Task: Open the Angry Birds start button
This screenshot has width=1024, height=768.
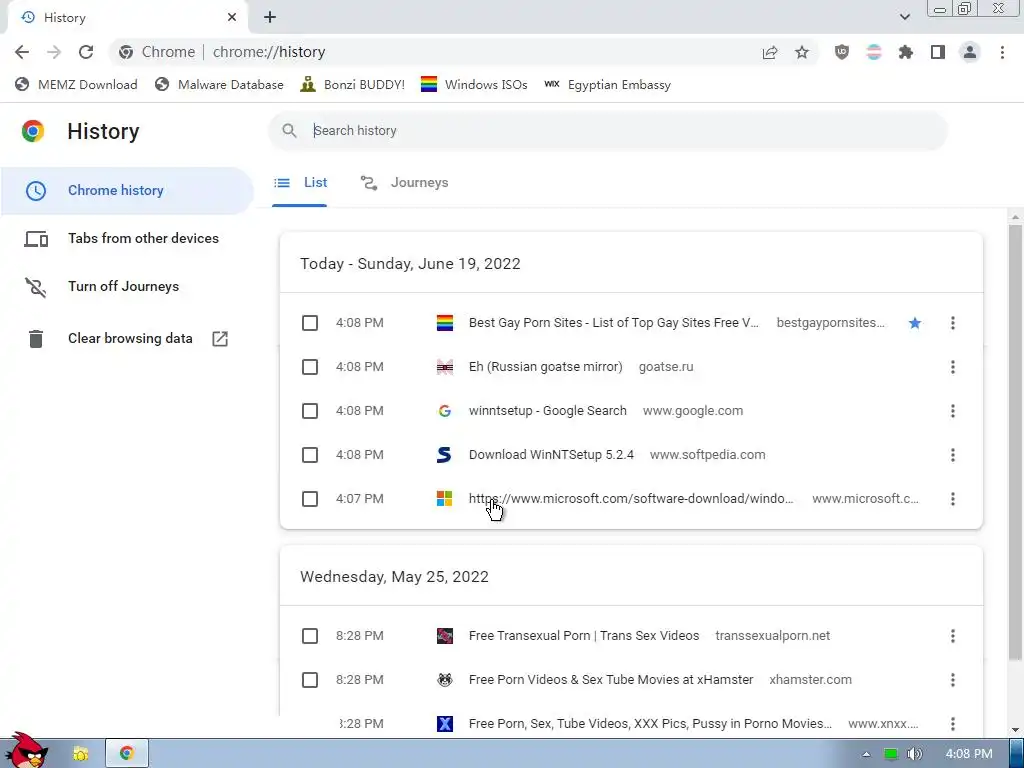Action: tap(26, 750)
